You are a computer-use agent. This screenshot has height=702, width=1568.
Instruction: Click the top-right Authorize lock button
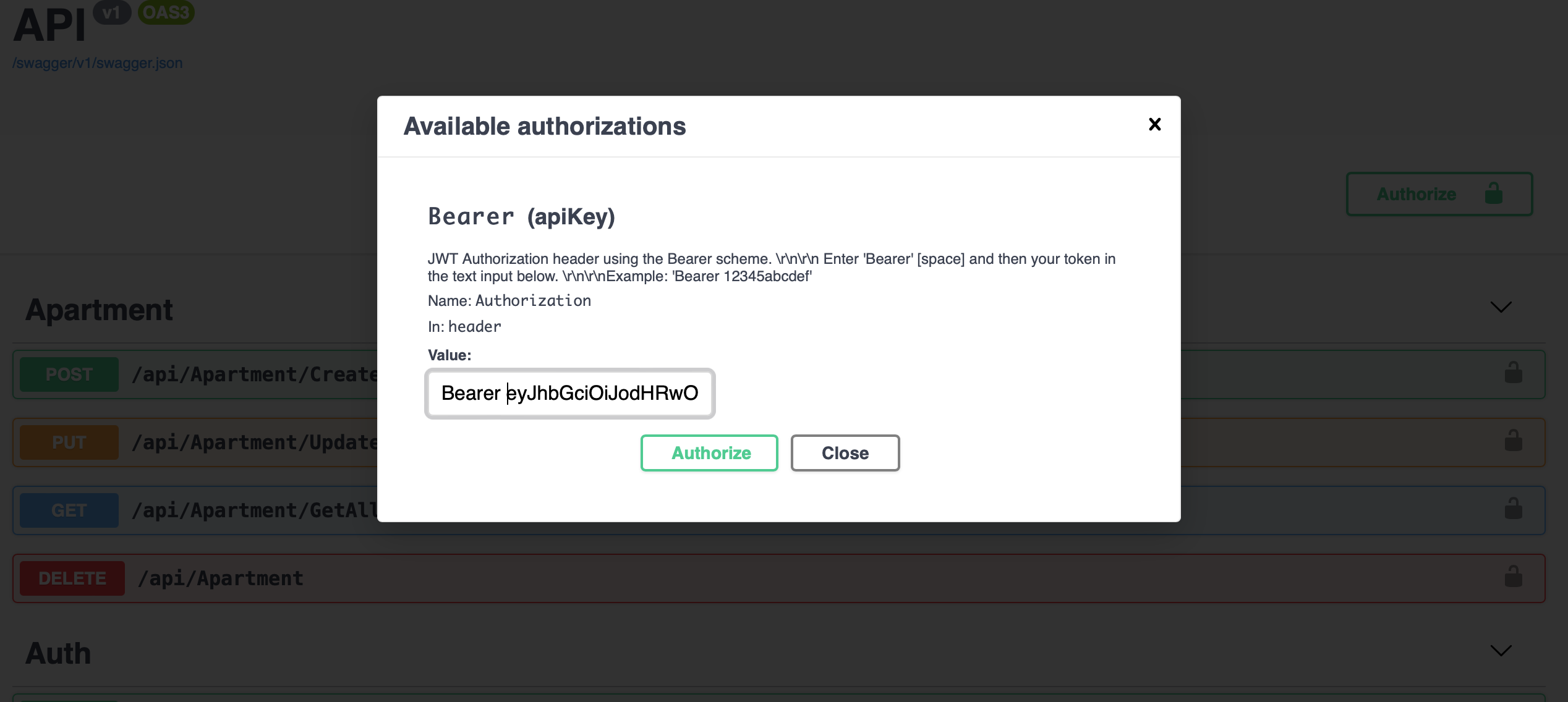pos(1439,194)
